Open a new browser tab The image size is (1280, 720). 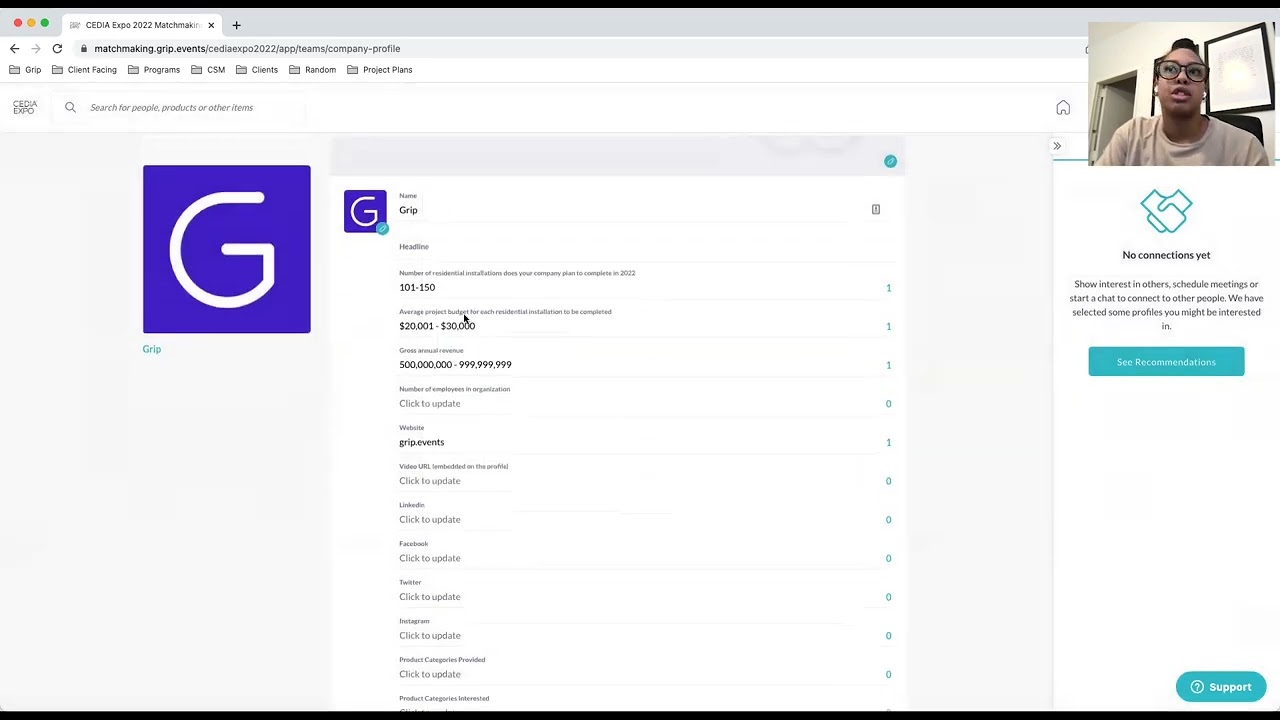pos(236,25)
